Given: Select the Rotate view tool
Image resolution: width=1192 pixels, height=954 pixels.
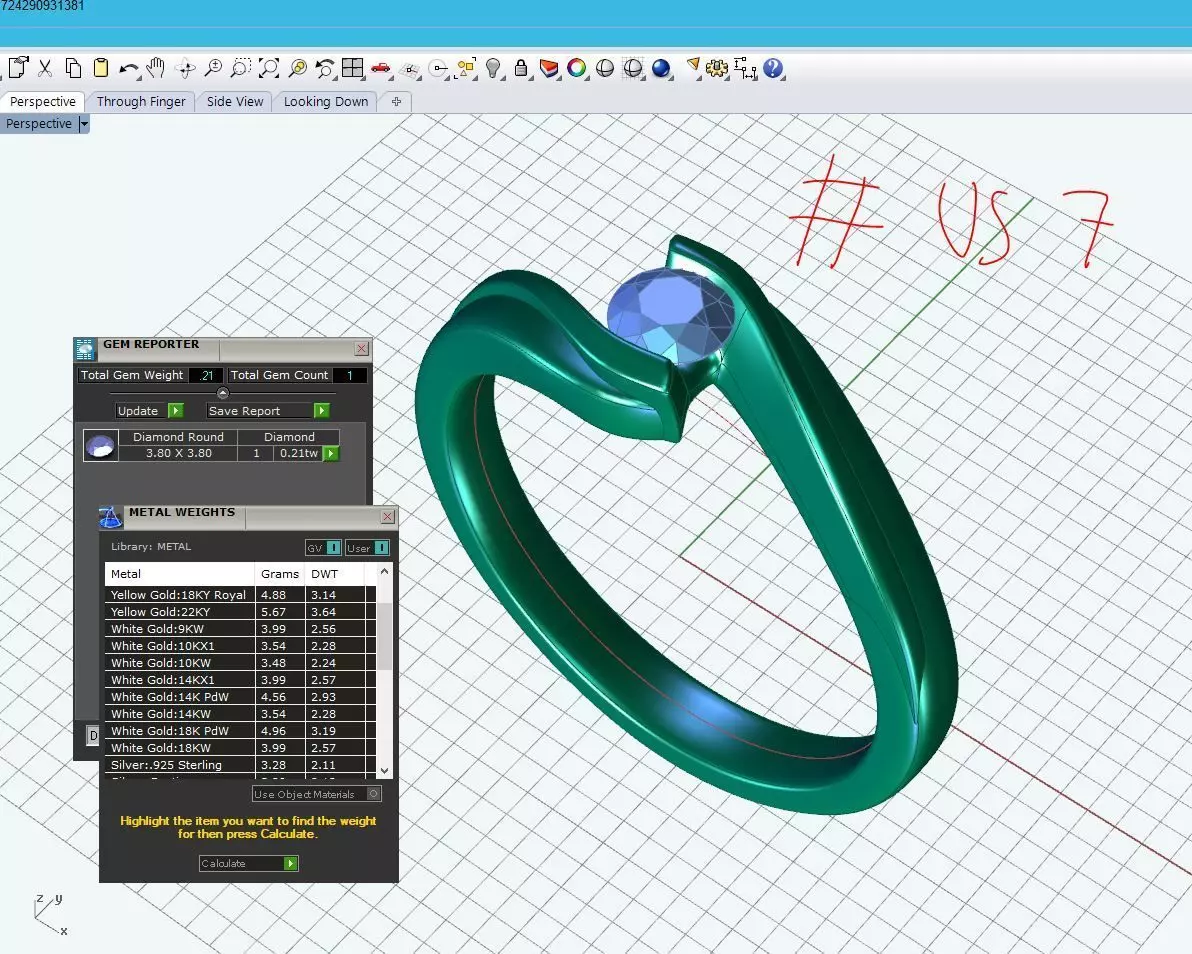Looking at the screenshot, I should tap(185, 69).
